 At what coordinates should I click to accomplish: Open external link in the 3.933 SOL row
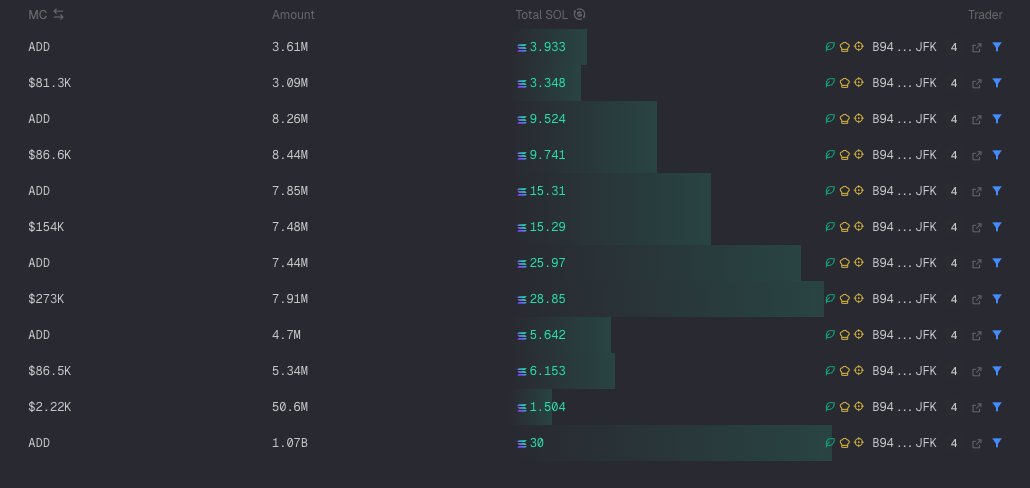point(977,48)
